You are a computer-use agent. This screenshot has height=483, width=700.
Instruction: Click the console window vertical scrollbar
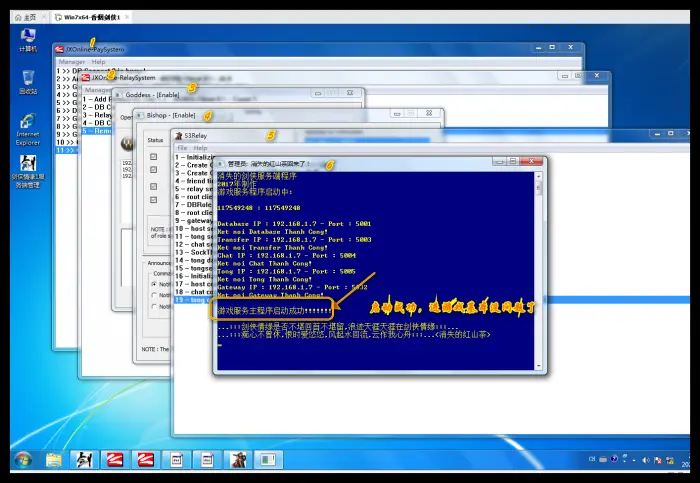(540, 240)
